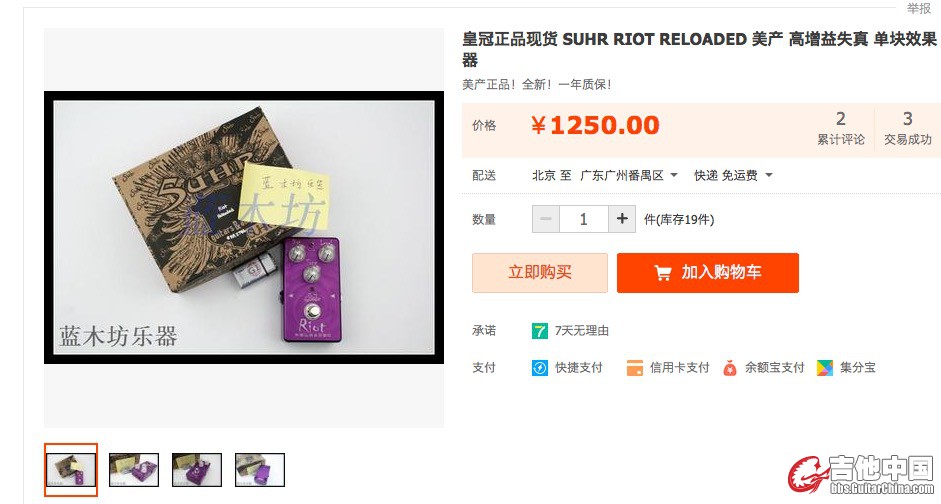The width and height of the screenshot is (941, 504).
Task: Click the 立即购买 buy now button
Action: (x=540, y=273)
